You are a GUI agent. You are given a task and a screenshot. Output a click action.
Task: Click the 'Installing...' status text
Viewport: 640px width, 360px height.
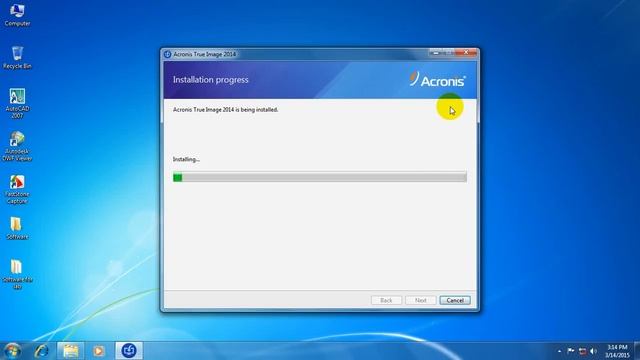[x=186, y=159]
